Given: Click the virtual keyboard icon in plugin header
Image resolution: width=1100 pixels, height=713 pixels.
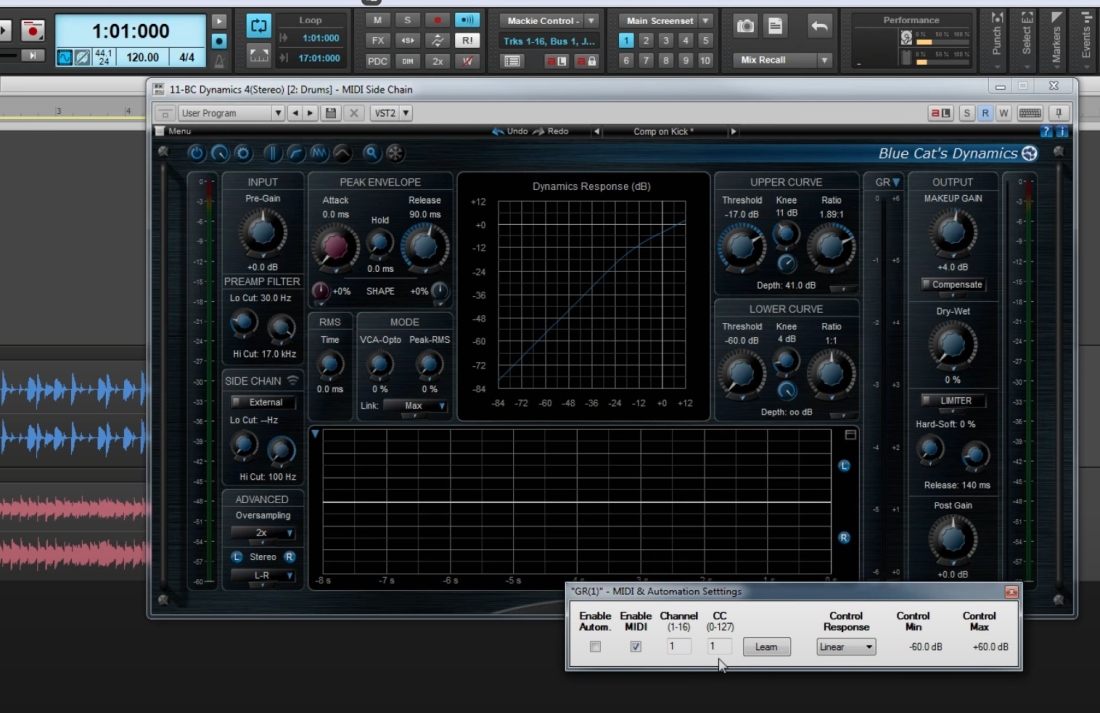Looking at the screenshot, I should pos(1029,113).
